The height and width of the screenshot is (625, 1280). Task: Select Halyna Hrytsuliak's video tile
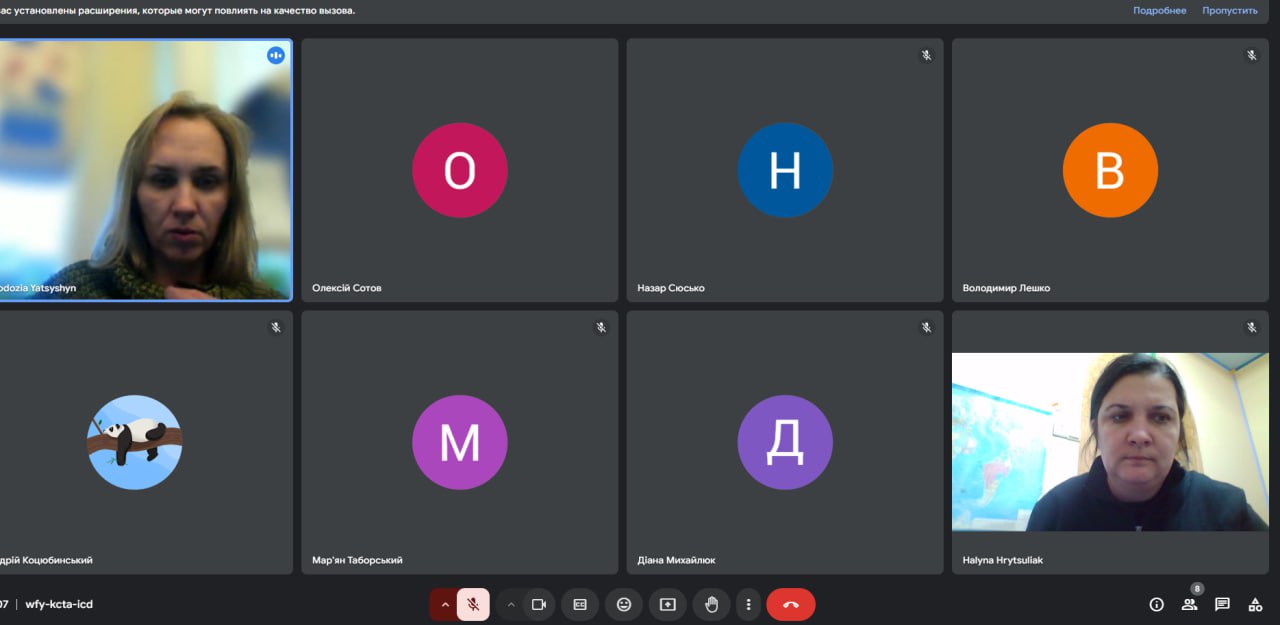[1110, 442]
